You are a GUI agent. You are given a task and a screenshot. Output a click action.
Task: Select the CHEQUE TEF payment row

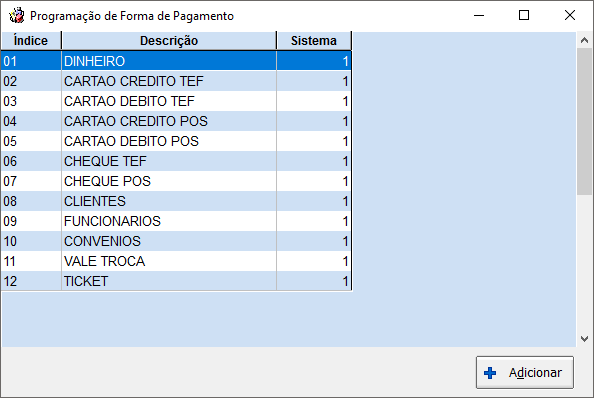[x=176, y=161]
